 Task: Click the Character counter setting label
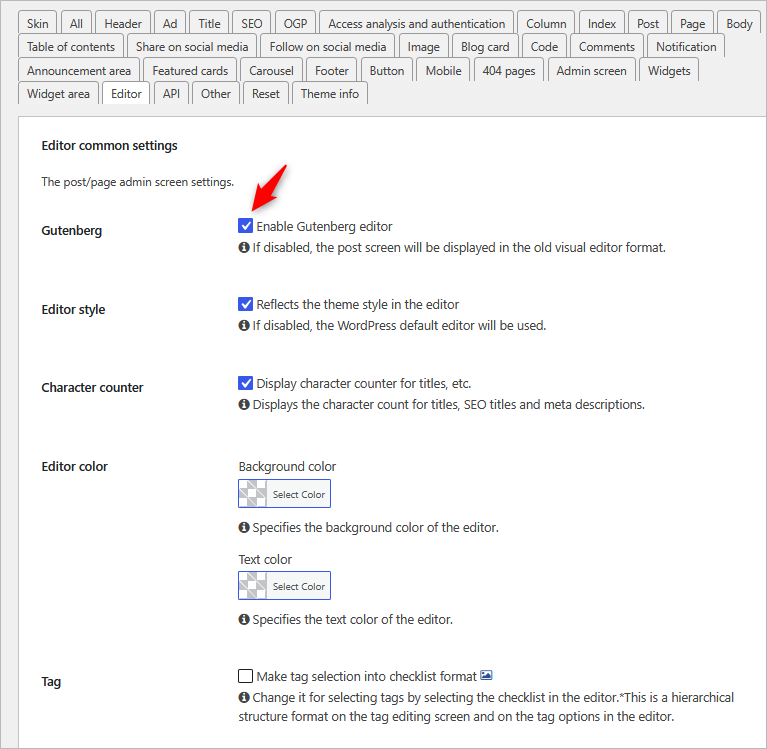[x=92, y=387]
